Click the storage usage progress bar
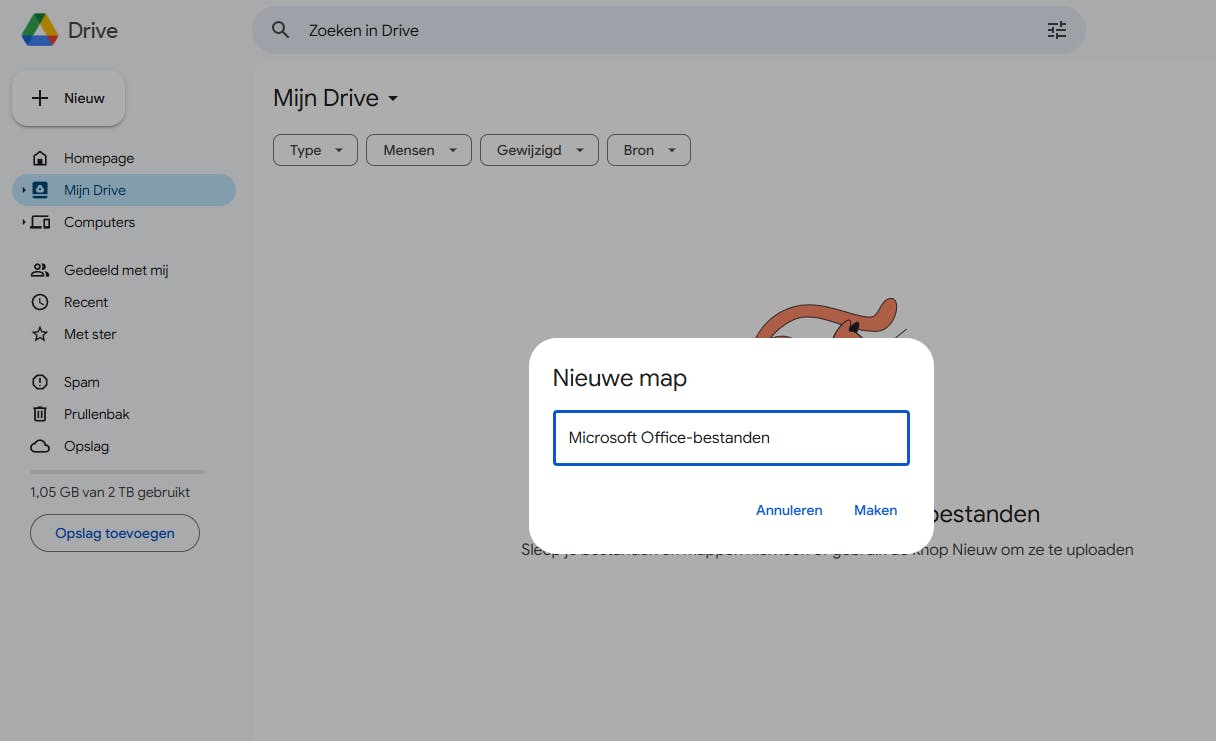Viewport: 1216px width, 741px height. (x=117, y=472)
